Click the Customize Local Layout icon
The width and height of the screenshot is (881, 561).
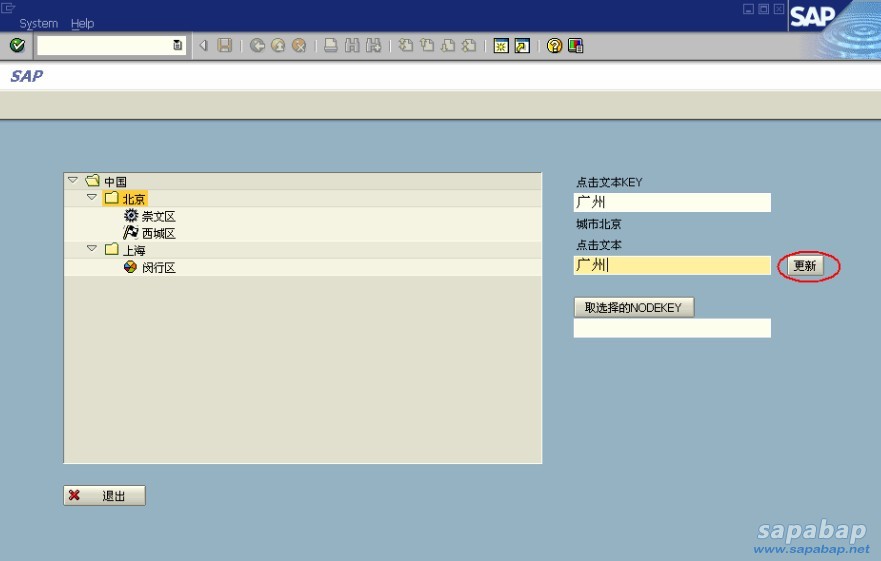pyautogui.click(x=575, y=46)
